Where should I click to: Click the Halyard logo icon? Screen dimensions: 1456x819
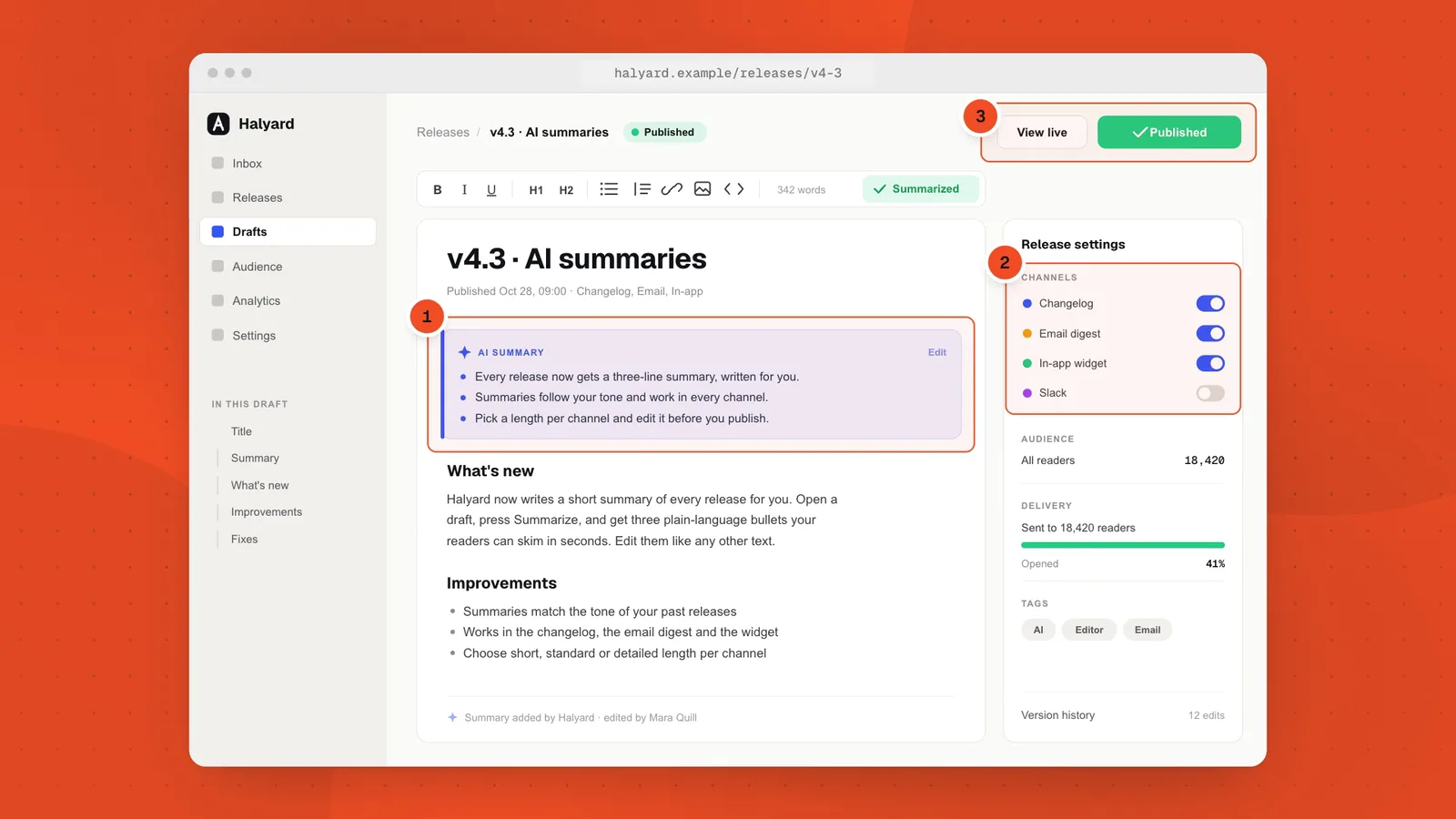point(218,124)
